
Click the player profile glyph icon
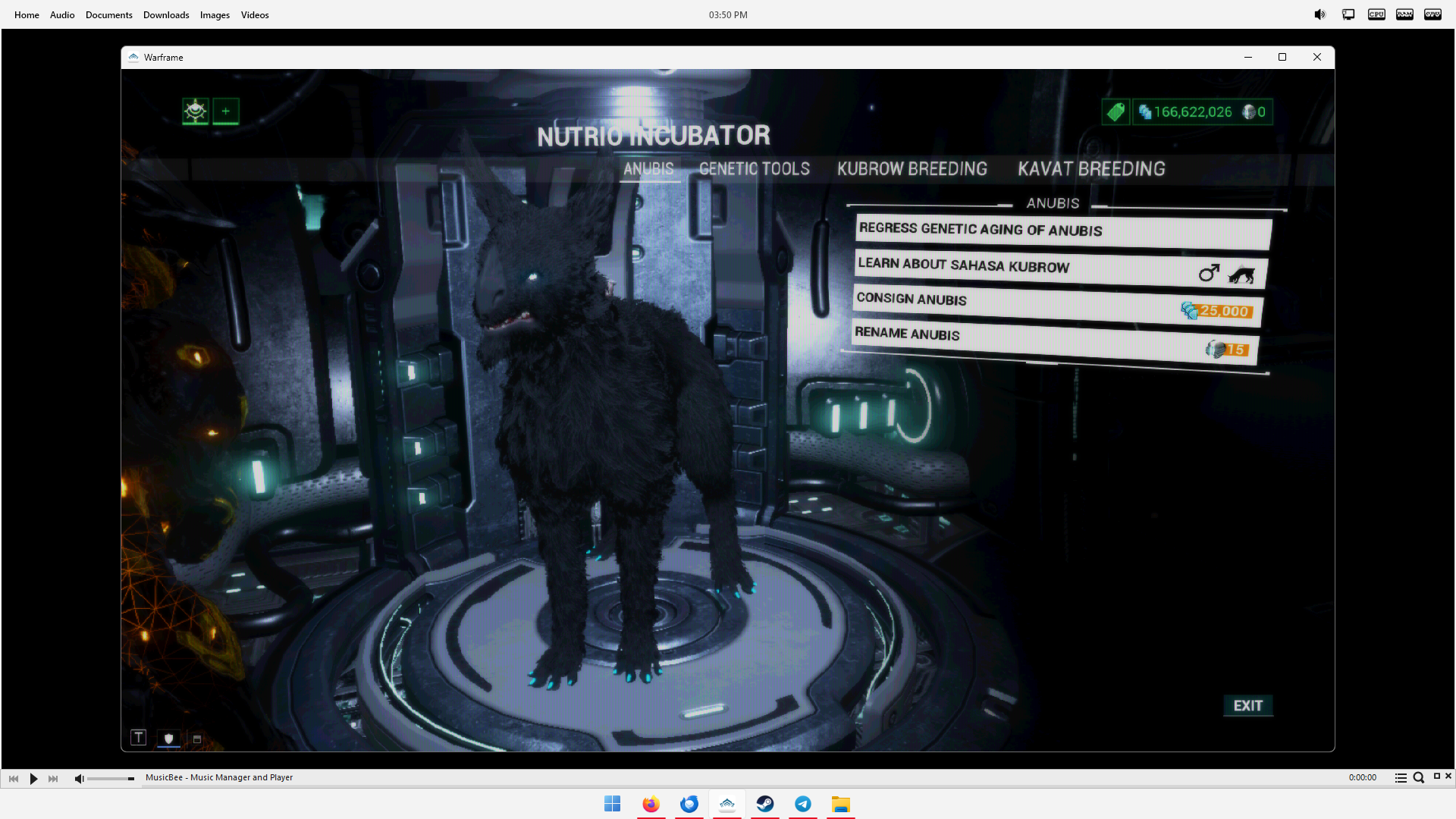[195, 111]
